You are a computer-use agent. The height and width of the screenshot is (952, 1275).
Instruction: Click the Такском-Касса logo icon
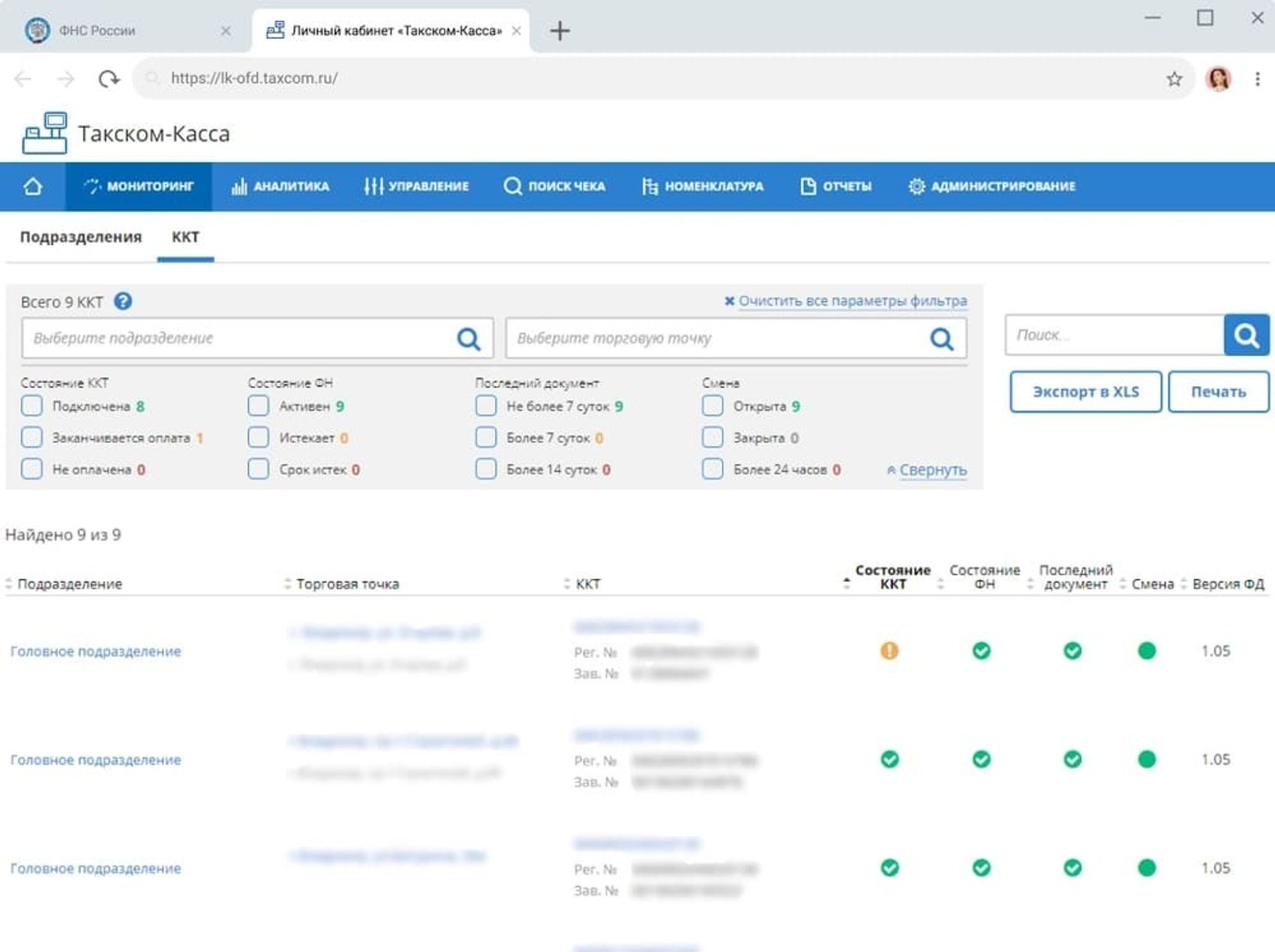pyautogui.click(x=44, y=133)
